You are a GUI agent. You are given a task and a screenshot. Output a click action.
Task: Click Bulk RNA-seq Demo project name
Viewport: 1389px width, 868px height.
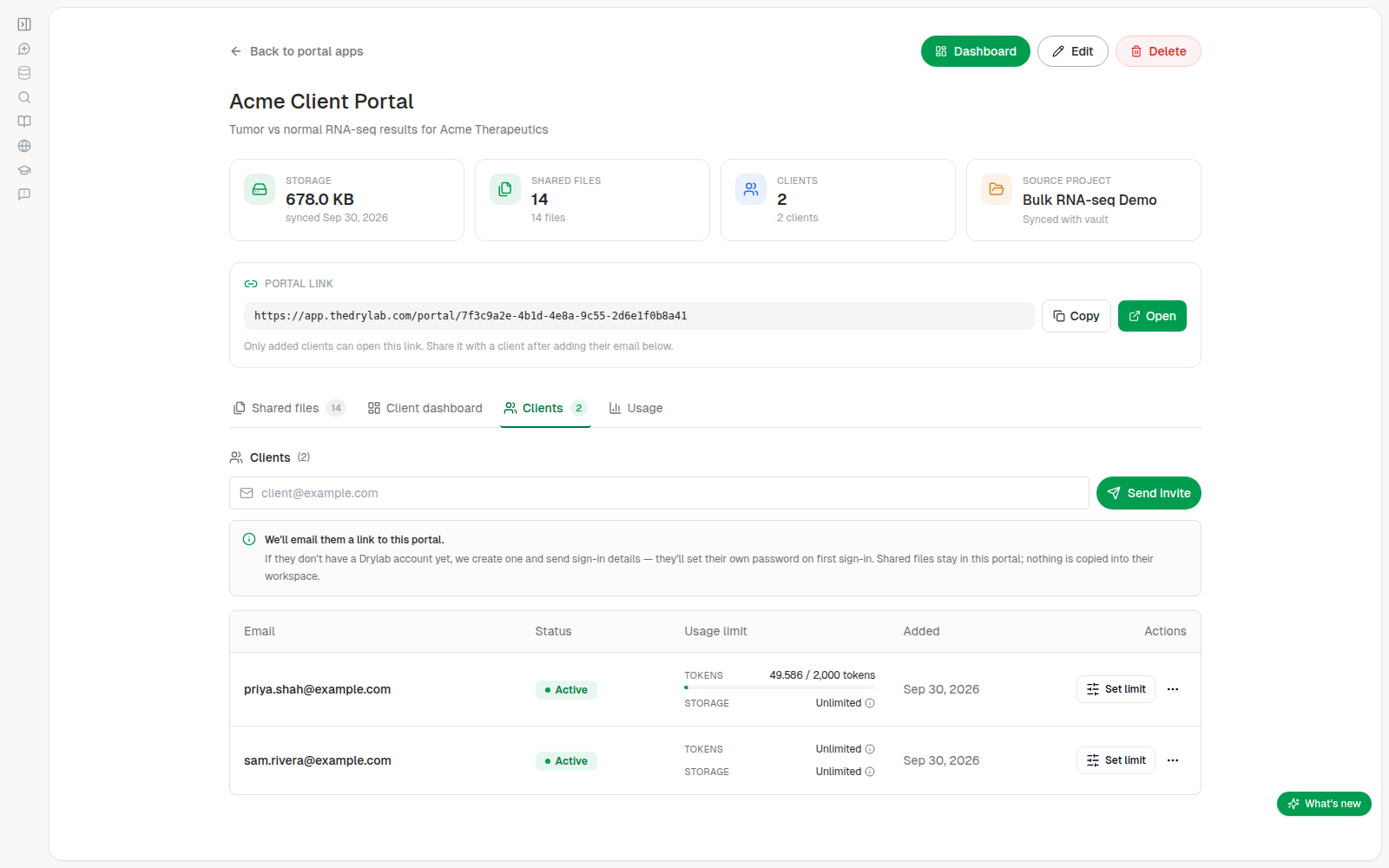(x=1089, y=200)
